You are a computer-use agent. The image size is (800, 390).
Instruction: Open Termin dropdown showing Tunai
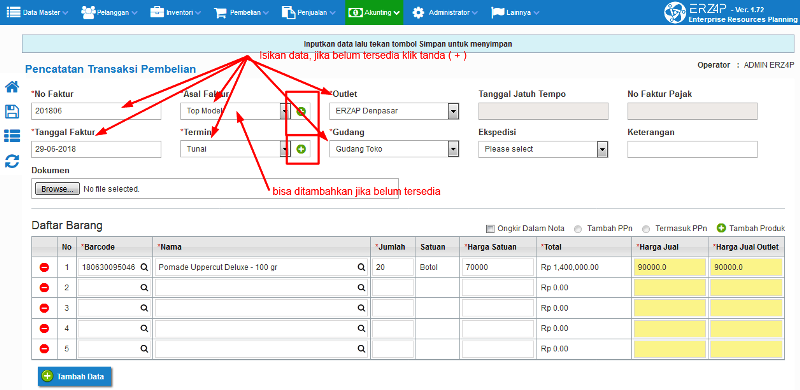pyautogui.click(x=235, y=149)
